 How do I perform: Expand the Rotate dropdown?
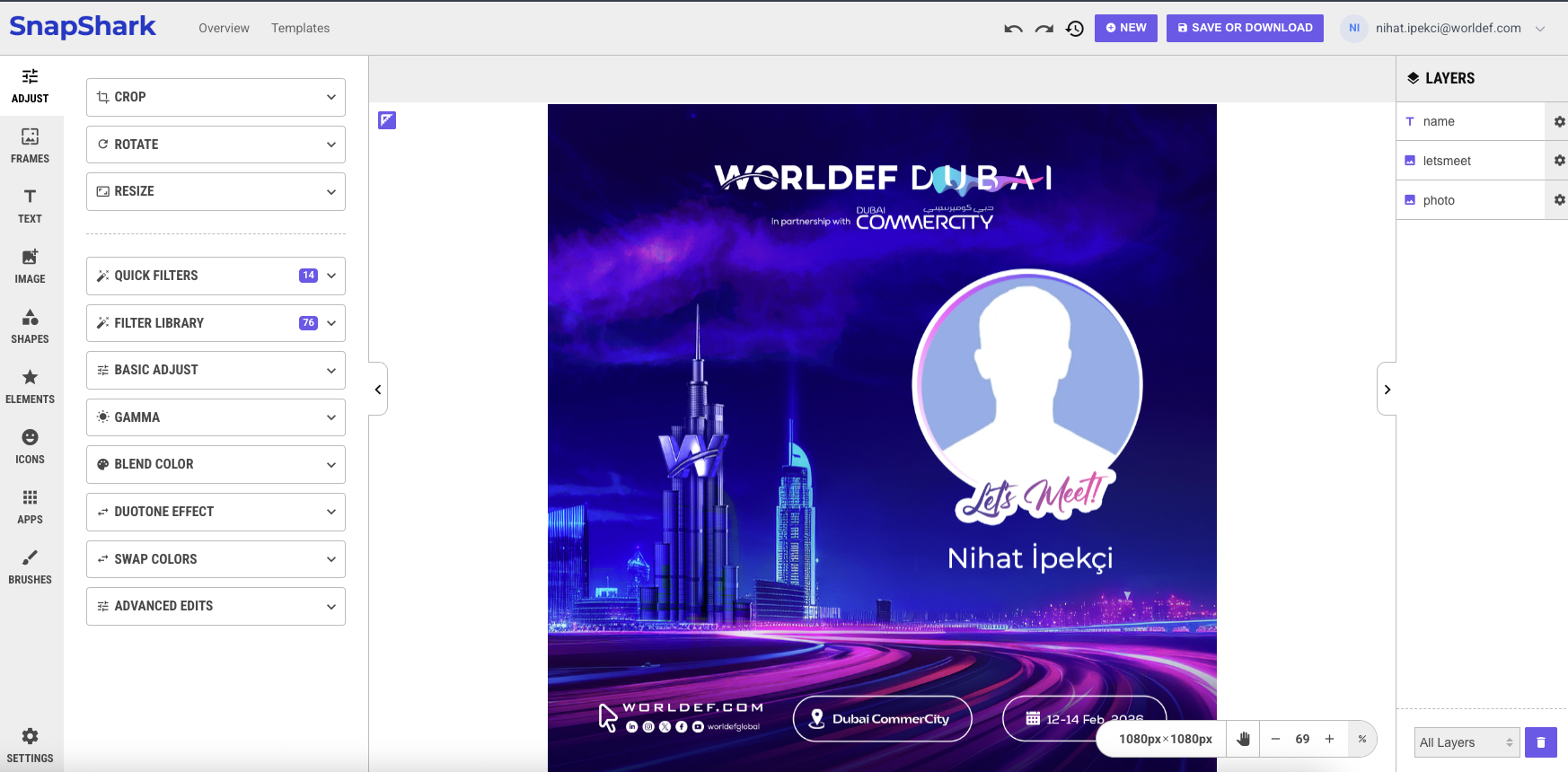pos(216,145)
